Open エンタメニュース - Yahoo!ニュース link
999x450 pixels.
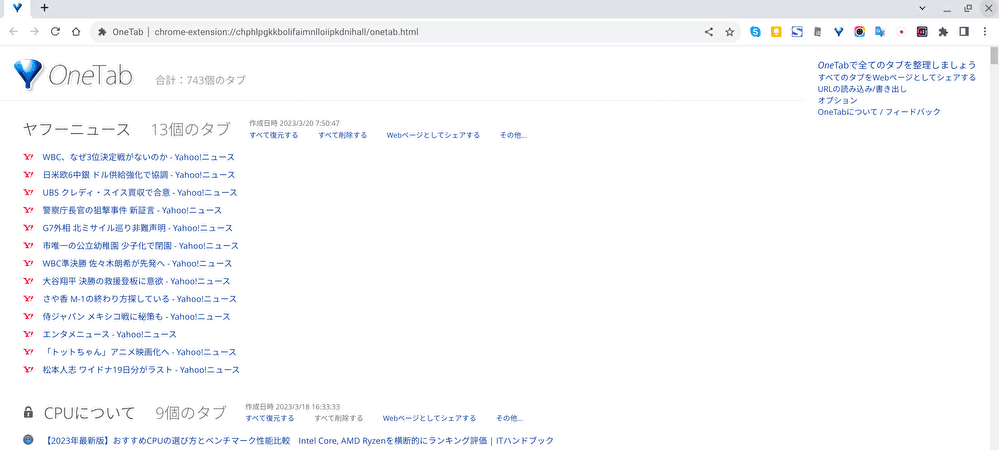point(110,334)
